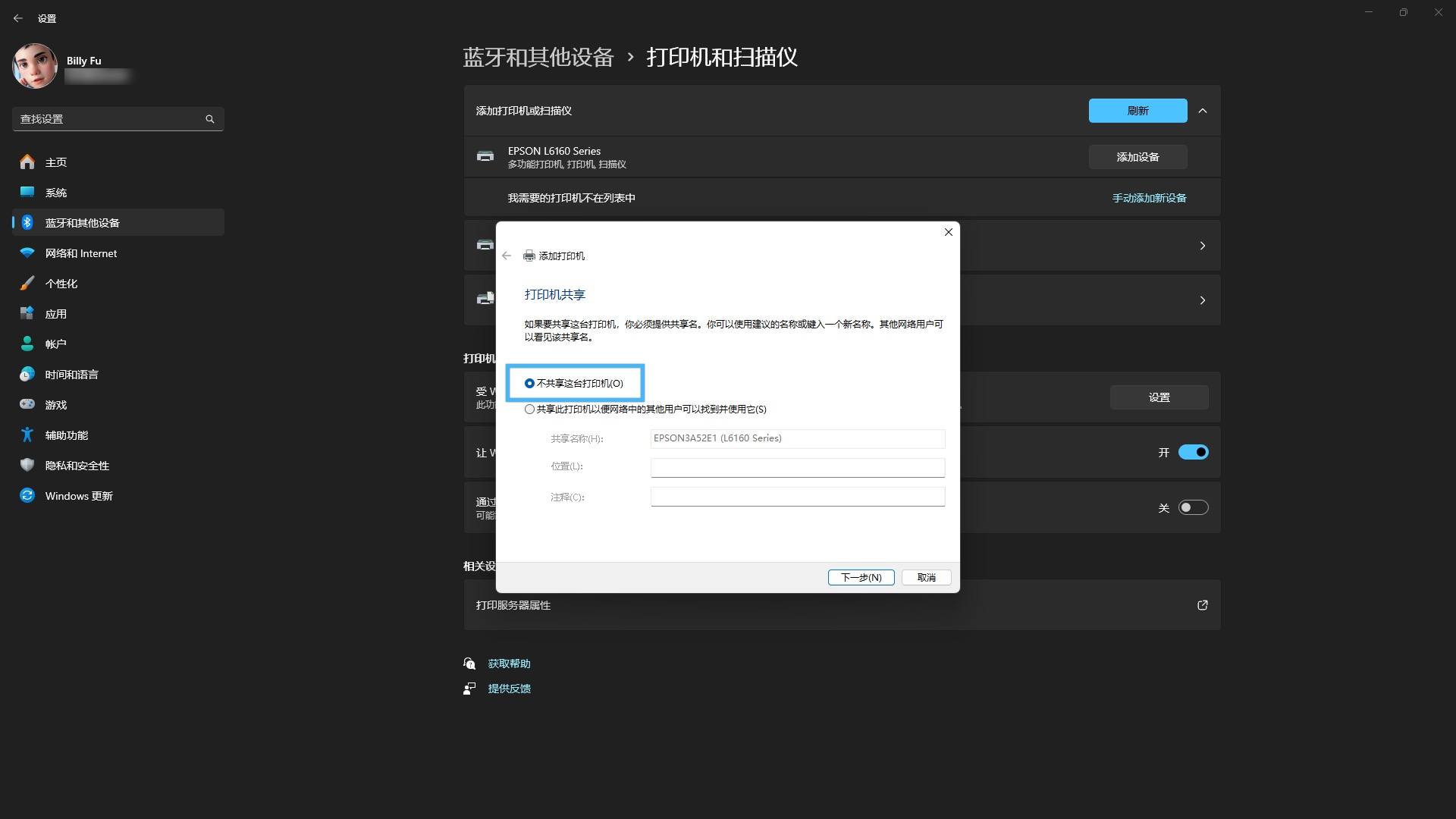This screenshot has height=819, width=1456.
Task: Select 共享此打印机 radio option (S)
Action: click(x=529, y=409)
